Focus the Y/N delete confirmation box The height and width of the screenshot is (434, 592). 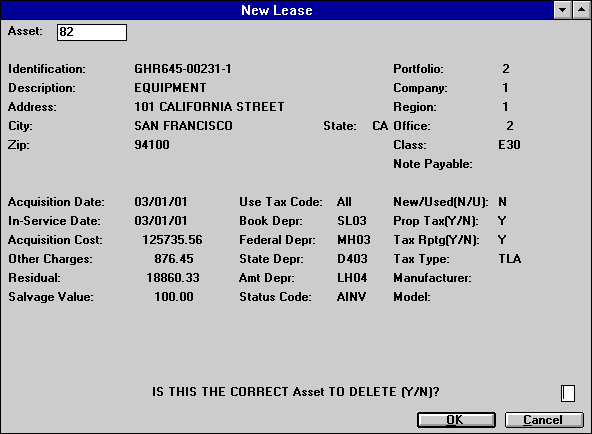pos(567,393)
